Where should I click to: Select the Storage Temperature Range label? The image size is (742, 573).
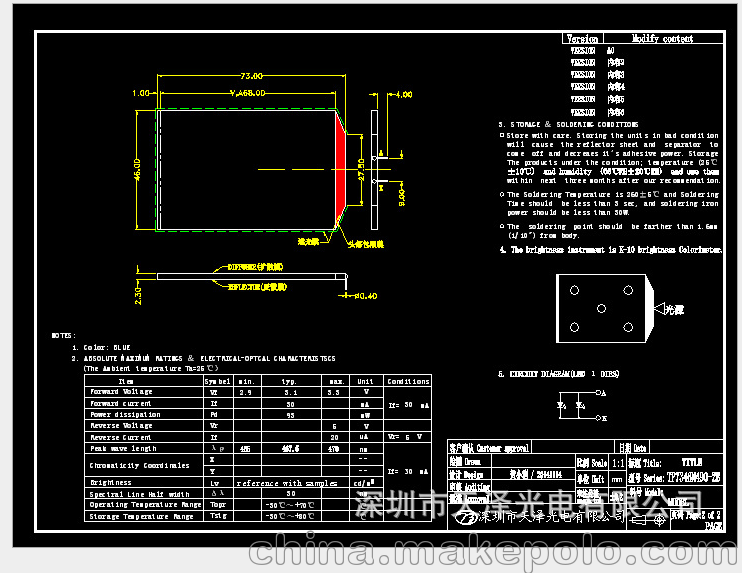(141, 517)
